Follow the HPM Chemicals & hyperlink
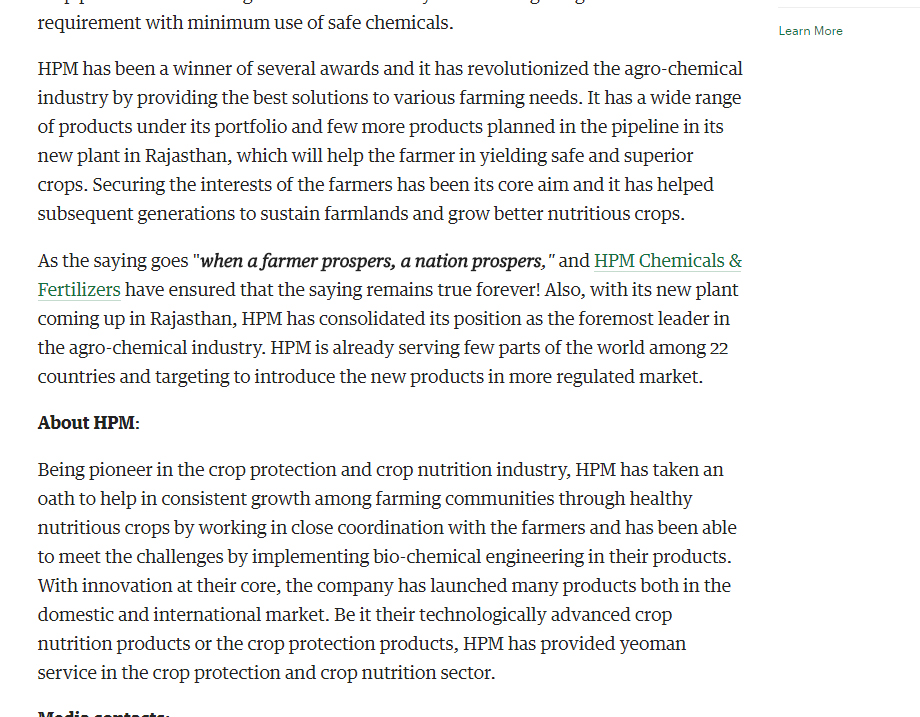 click(668, 261)
